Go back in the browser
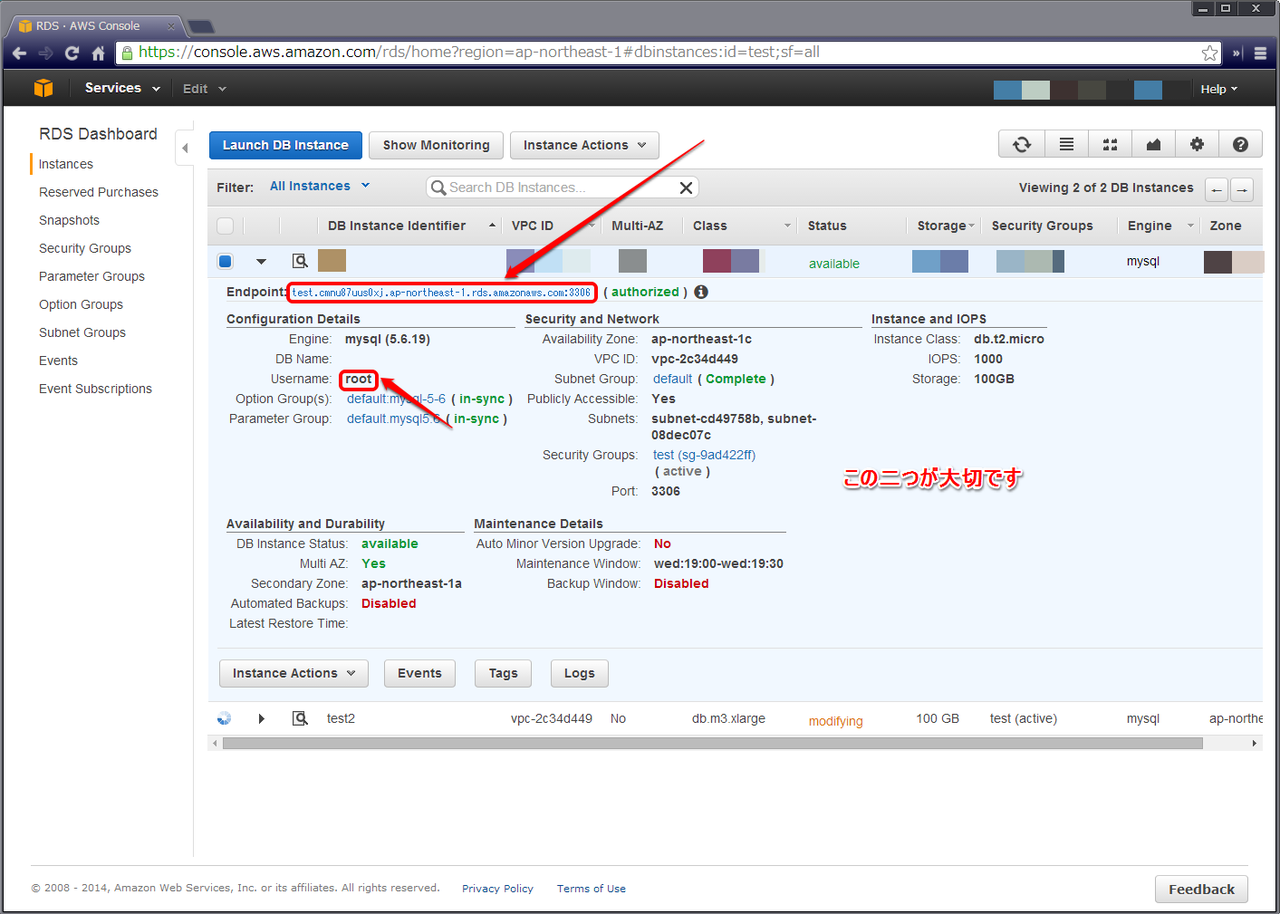 (x=19, y=52)
